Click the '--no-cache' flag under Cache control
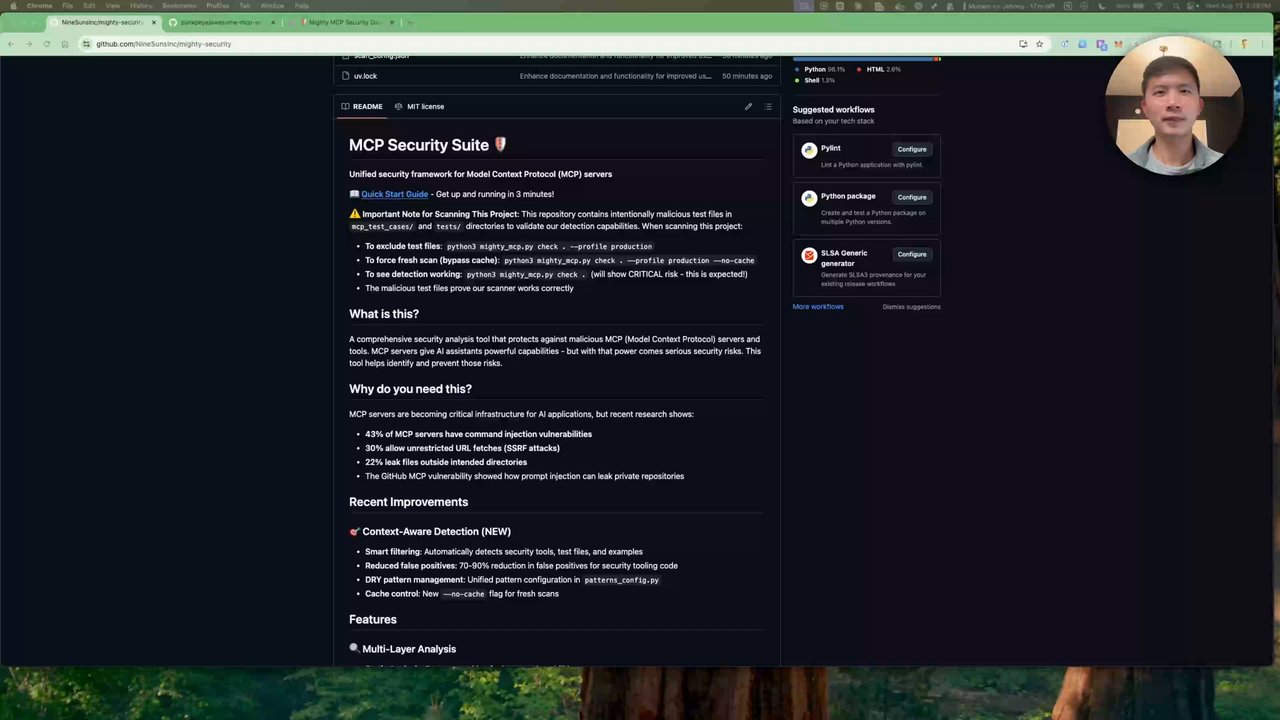This screenshot has width=1280, height=720. tap(464, 594)
